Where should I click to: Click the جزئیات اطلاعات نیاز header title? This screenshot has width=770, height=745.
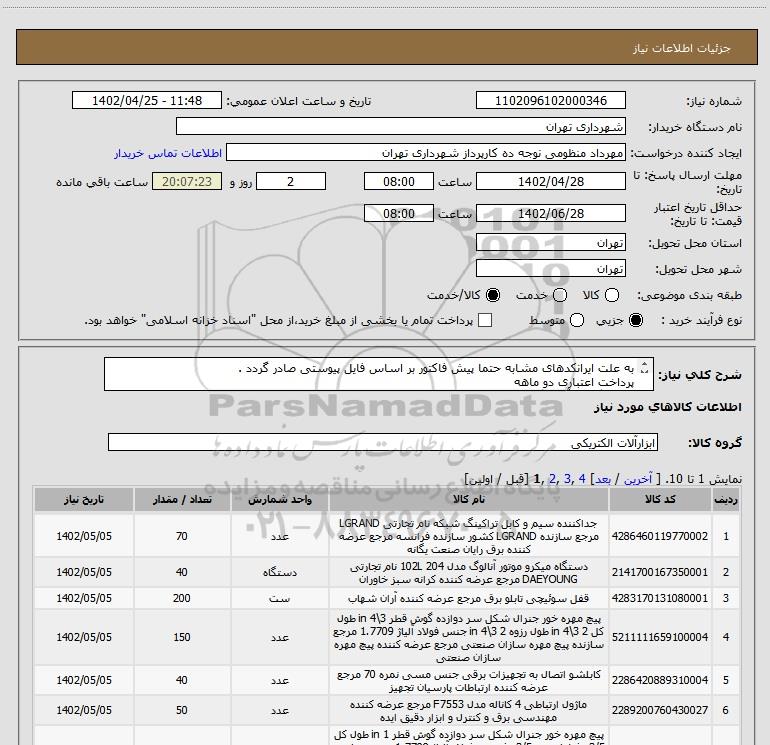[x=681, y=48]
